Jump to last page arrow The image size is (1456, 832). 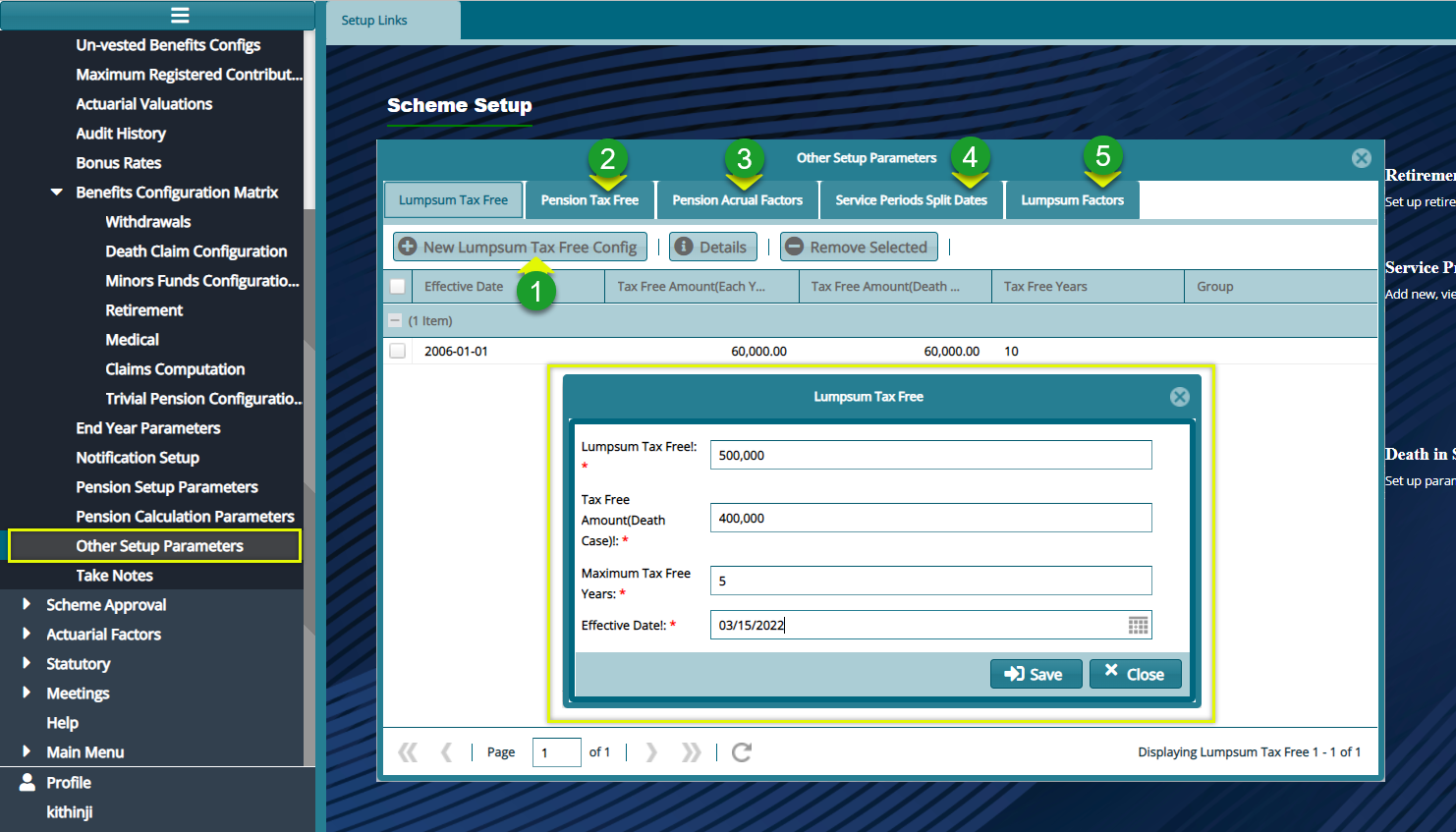pyautogui.click(x=692, y=752)
